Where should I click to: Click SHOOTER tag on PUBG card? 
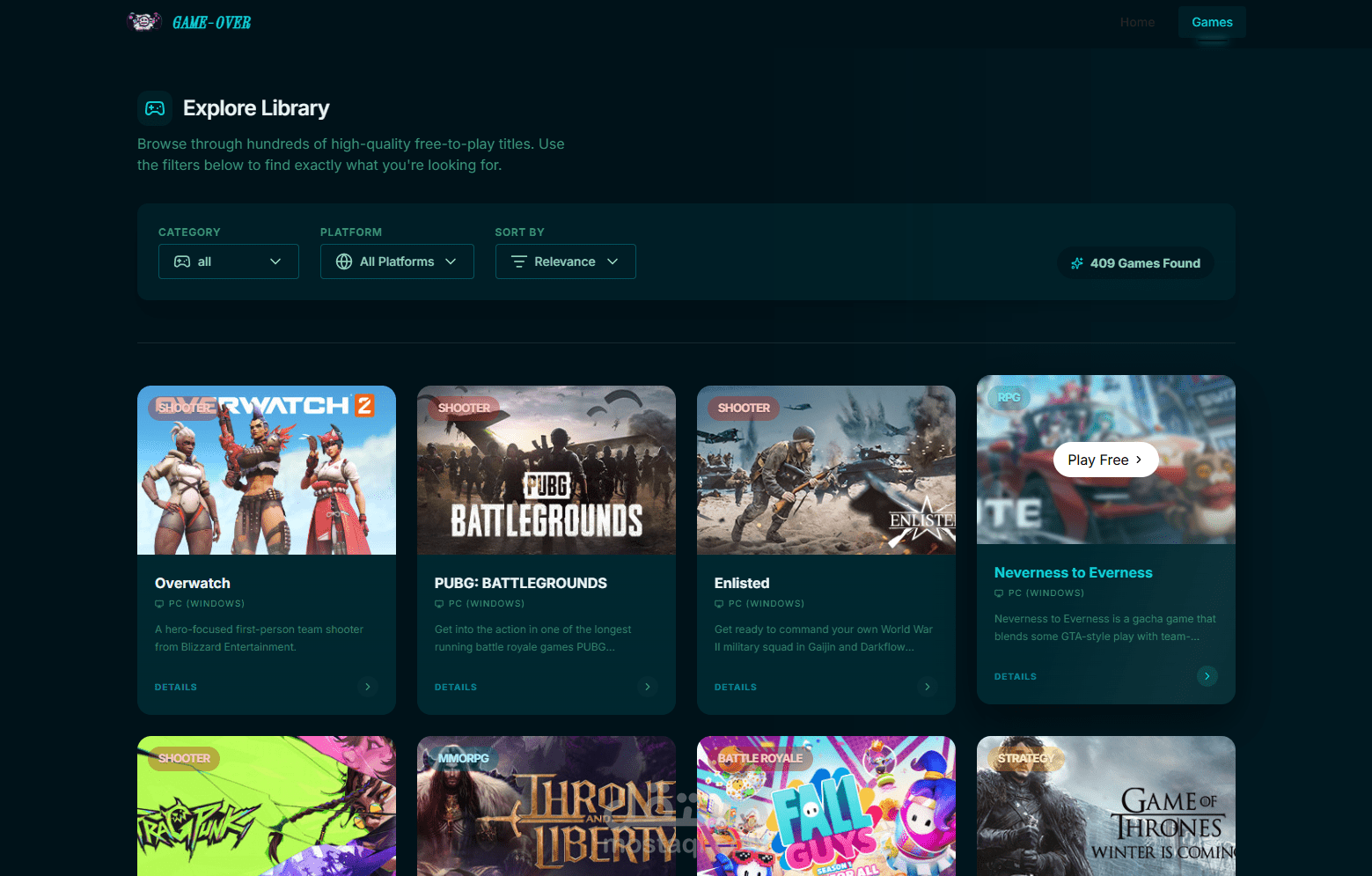pos(464,408)
